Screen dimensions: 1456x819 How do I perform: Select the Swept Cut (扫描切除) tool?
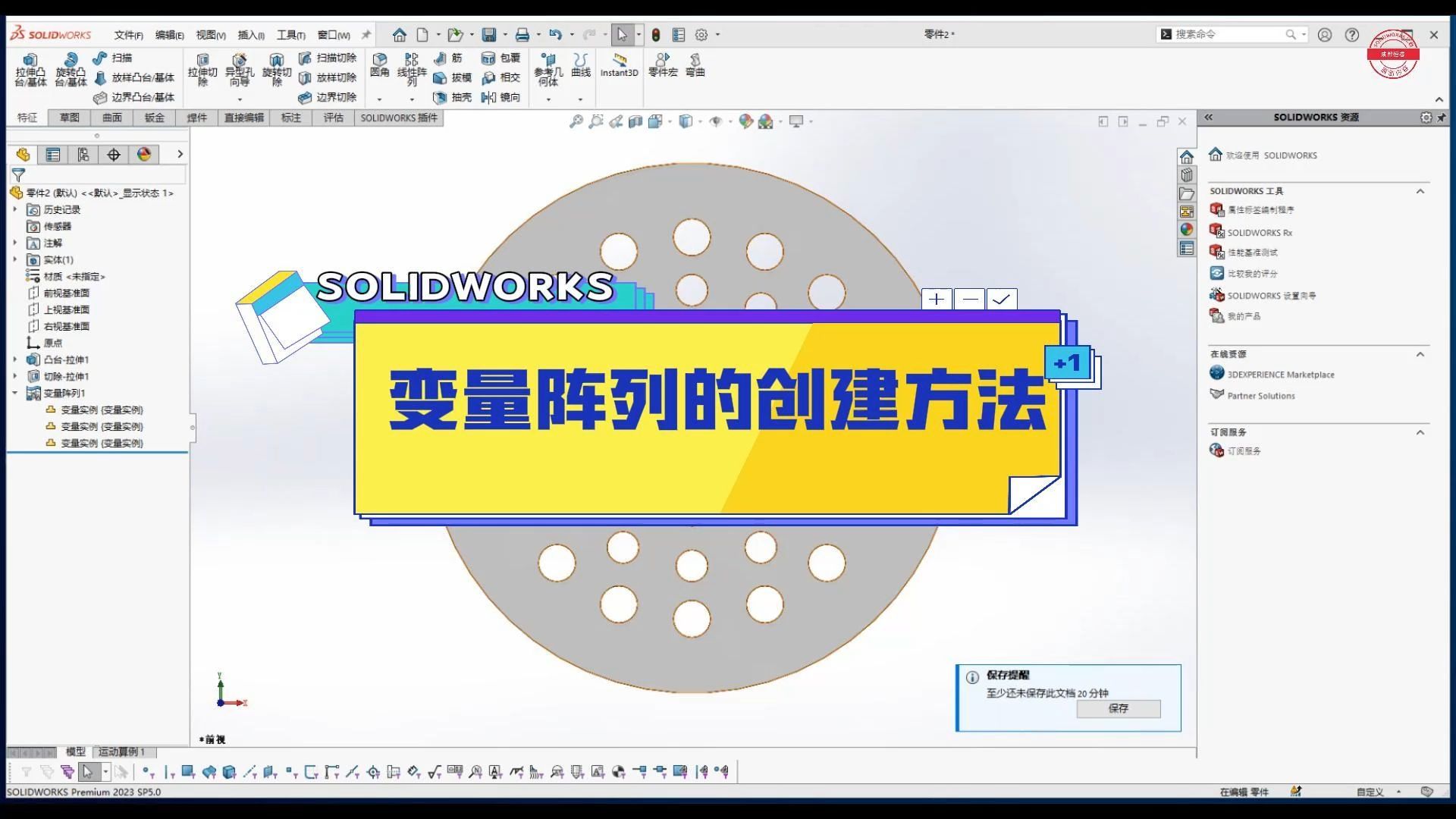click(327, 58)
